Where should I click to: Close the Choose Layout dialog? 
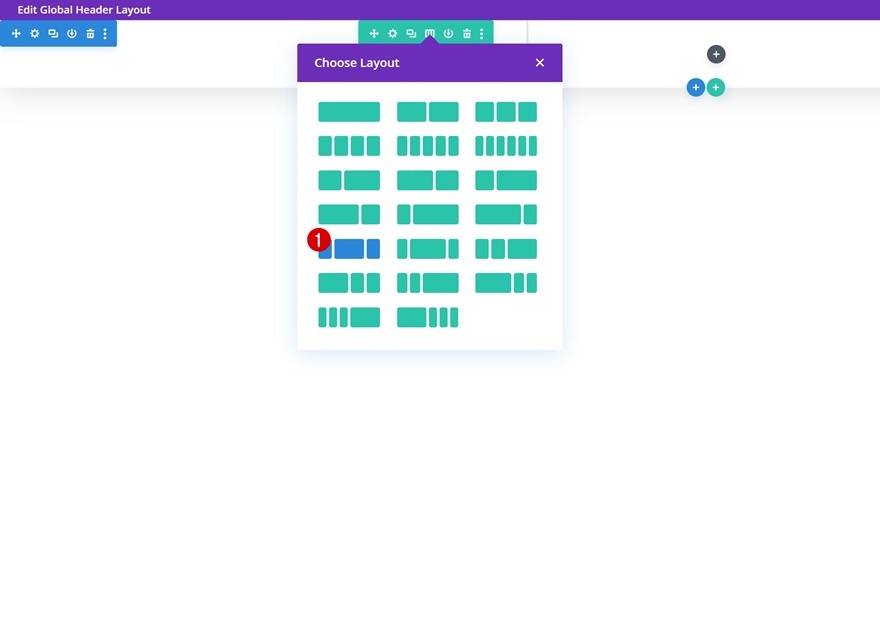540,63
